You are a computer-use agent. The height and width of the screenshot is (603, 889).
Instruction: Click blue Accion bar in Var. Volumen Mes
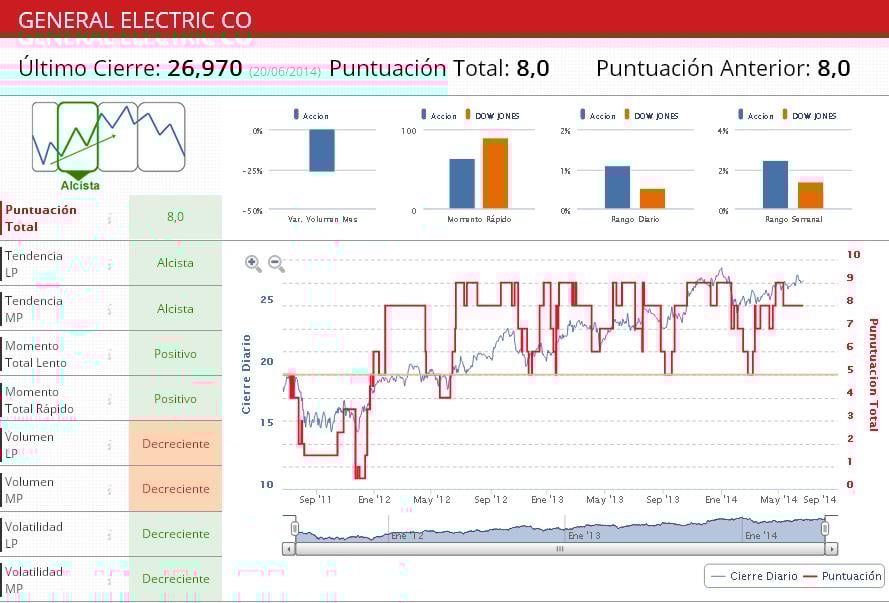click(x=322, y=150)
